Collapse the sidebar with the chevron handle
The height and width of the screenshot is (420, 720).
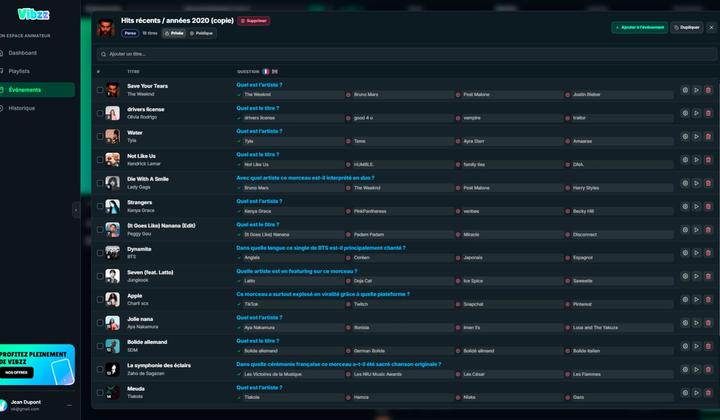click(76, 210)
